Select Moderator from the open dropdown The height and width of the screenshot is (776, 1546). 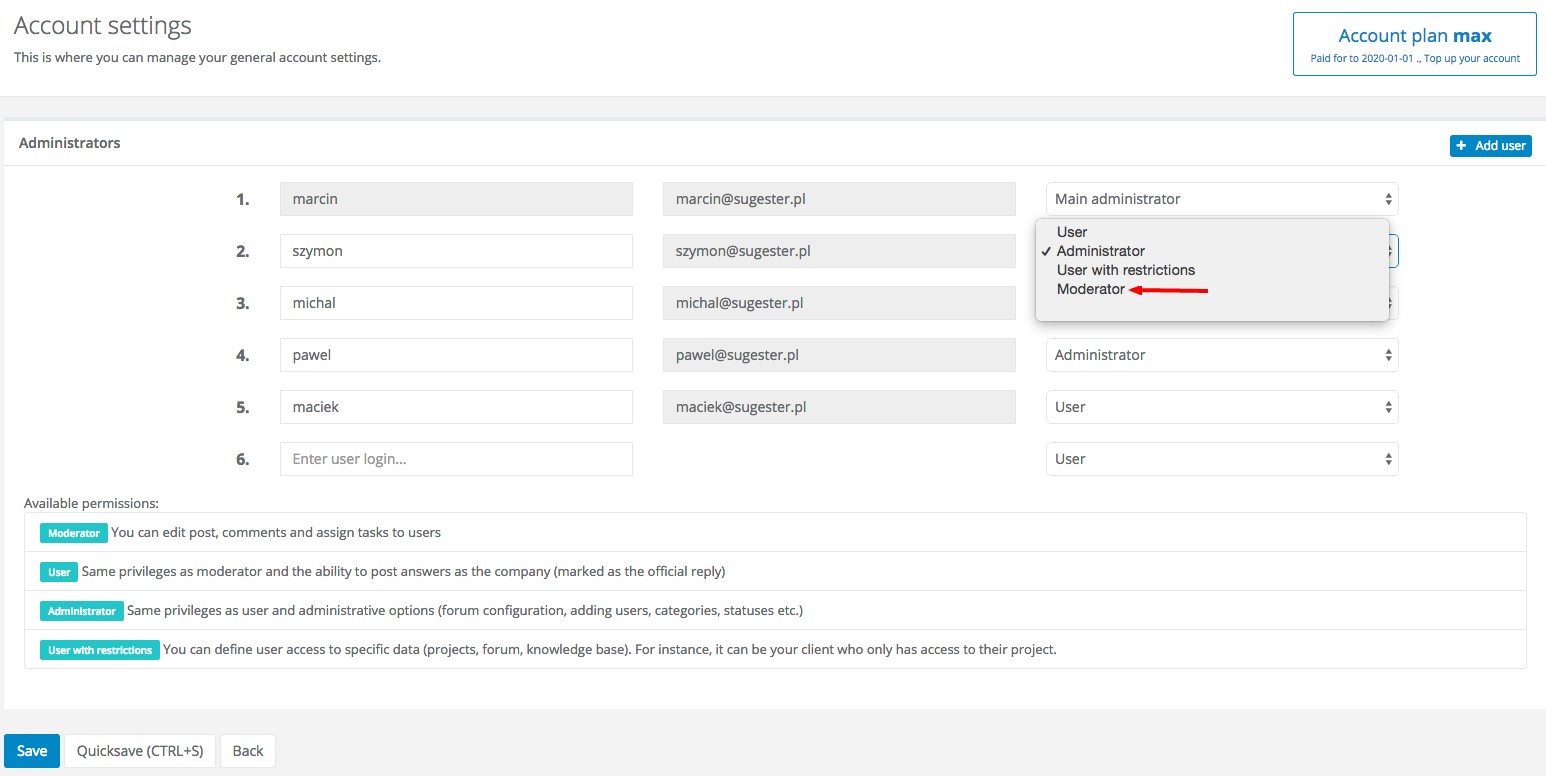[x=1091, y=289]
